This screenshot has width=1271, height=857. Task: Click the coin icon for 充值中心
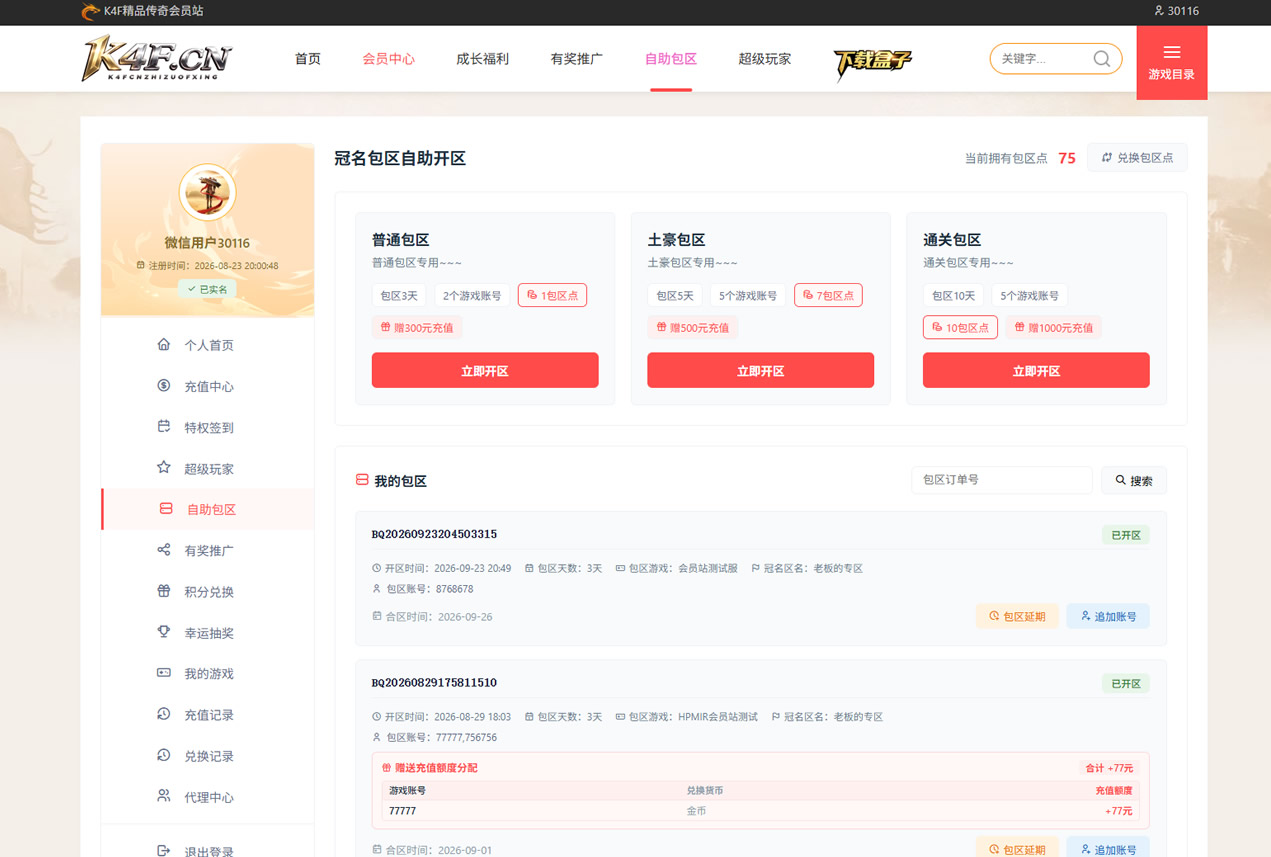pos(164,385)
